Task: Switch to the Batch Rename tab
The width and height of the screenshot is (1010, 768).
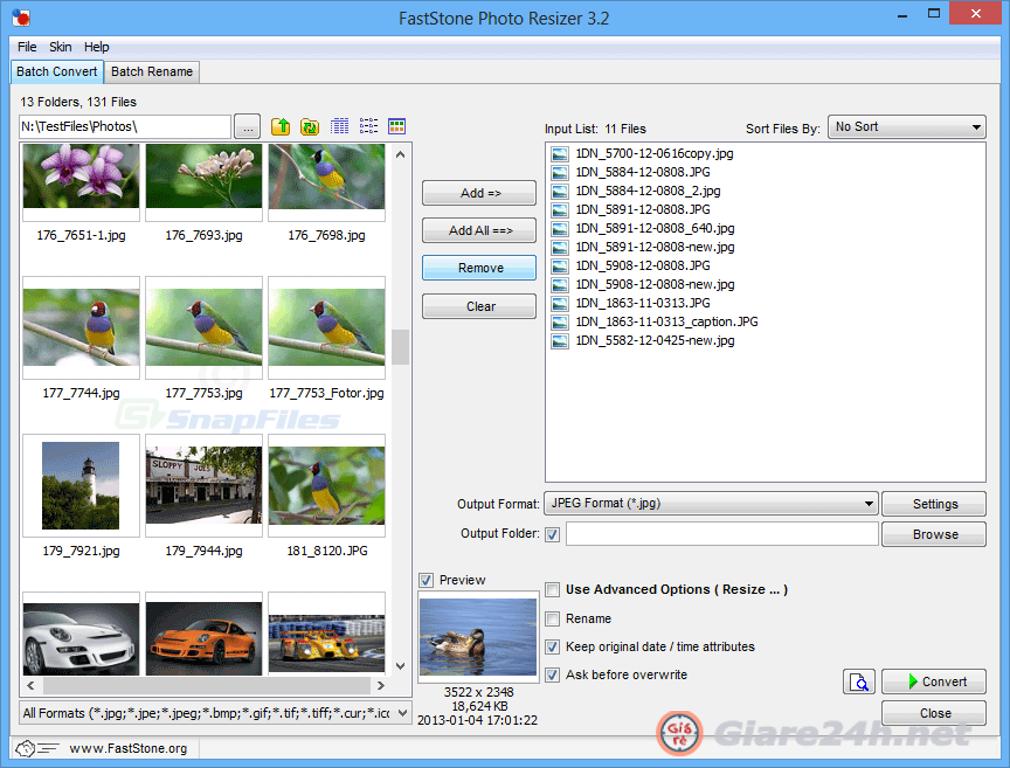Action: click(x=152, y=72)
